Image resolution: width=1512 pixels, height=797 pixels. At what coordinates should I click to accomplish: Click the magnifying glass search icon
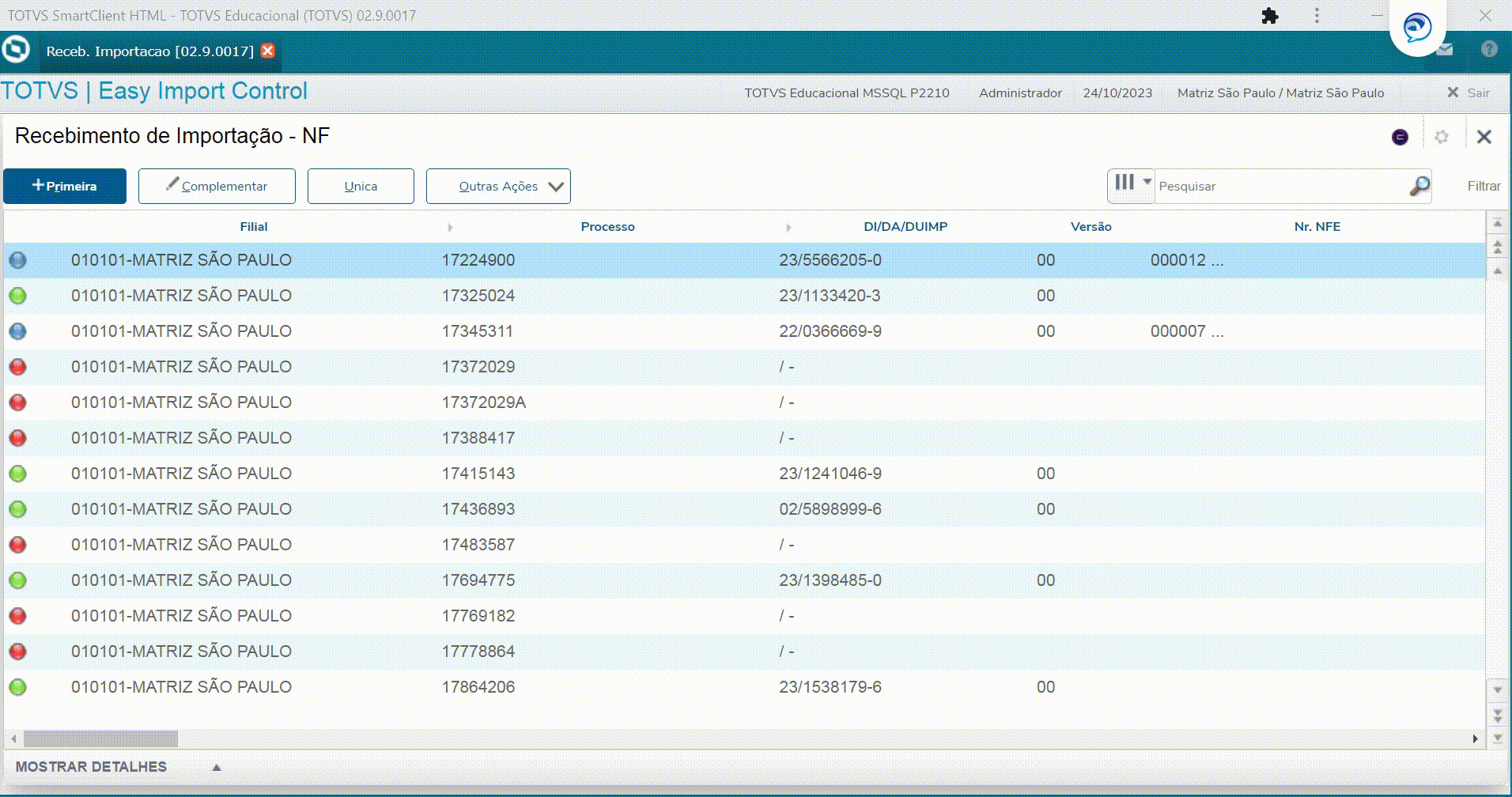1419,186
